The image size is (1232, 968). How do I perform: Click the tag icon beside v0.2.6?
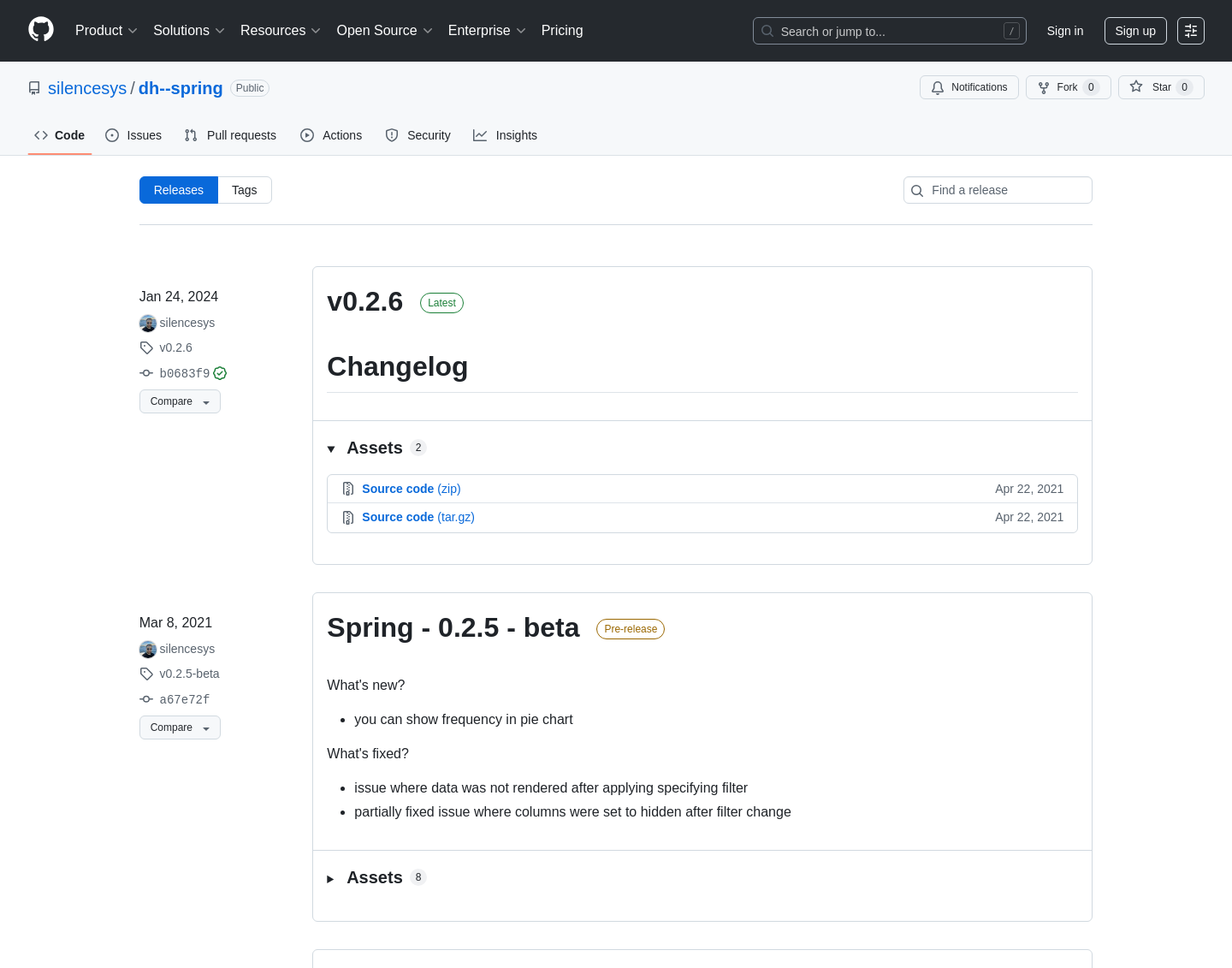point(146,347)
